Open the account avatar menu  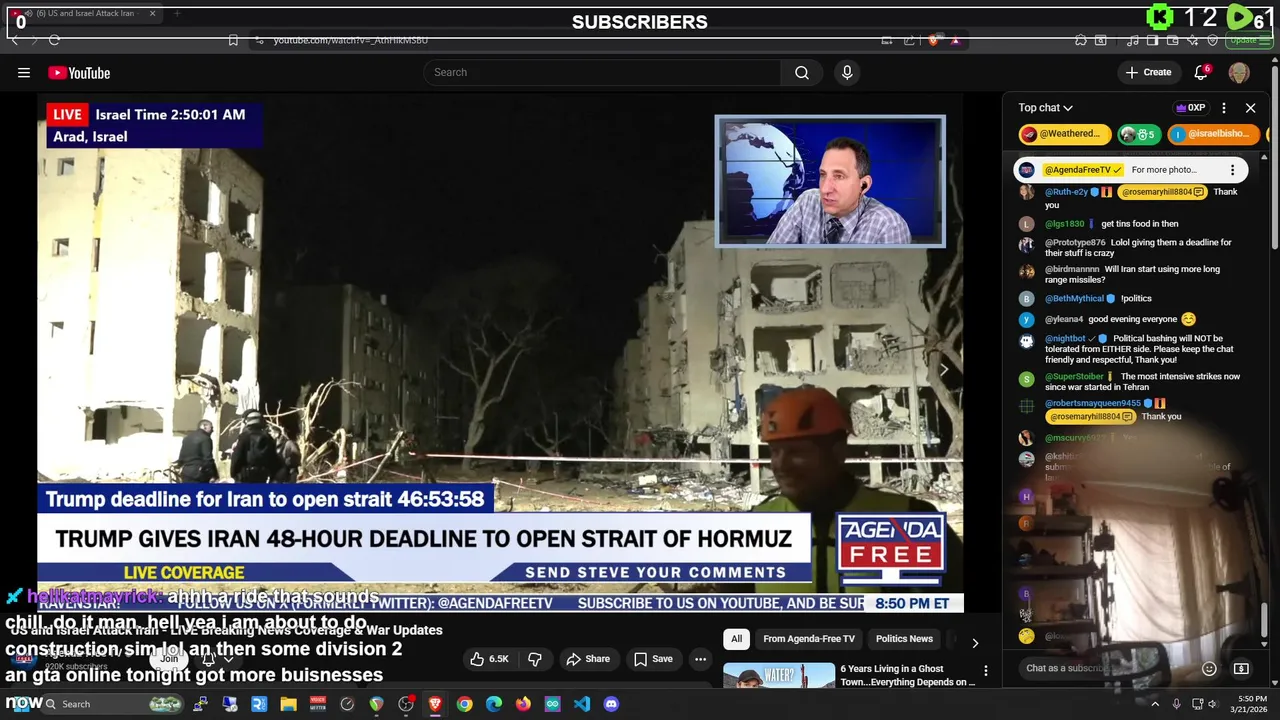tap(1239, 72)
